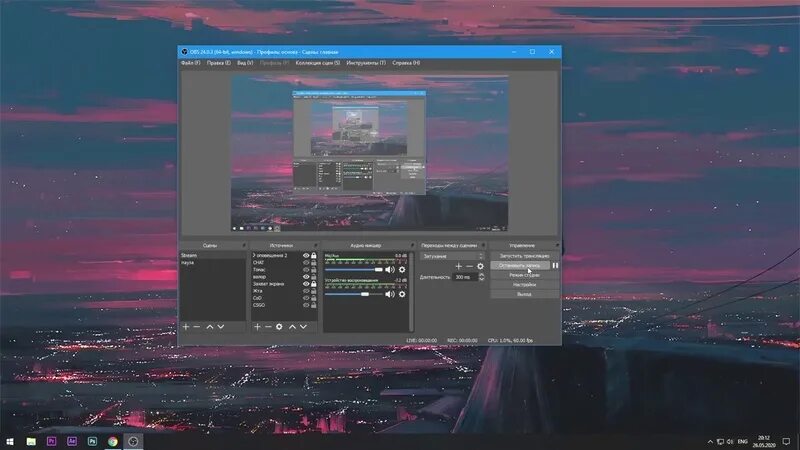Detach the Сцены dock via its header icon

coord(244,245)
